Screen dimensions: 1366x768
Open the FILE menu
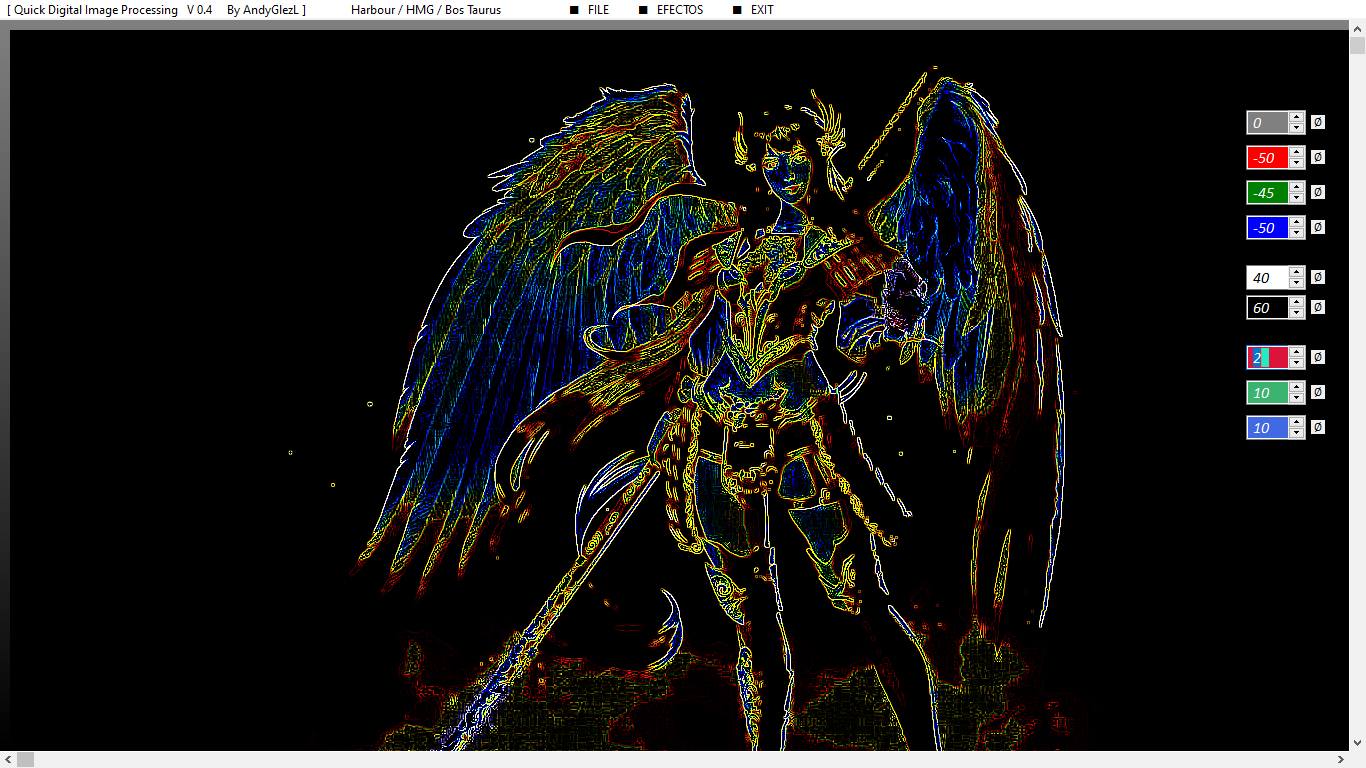click(598, 10)
